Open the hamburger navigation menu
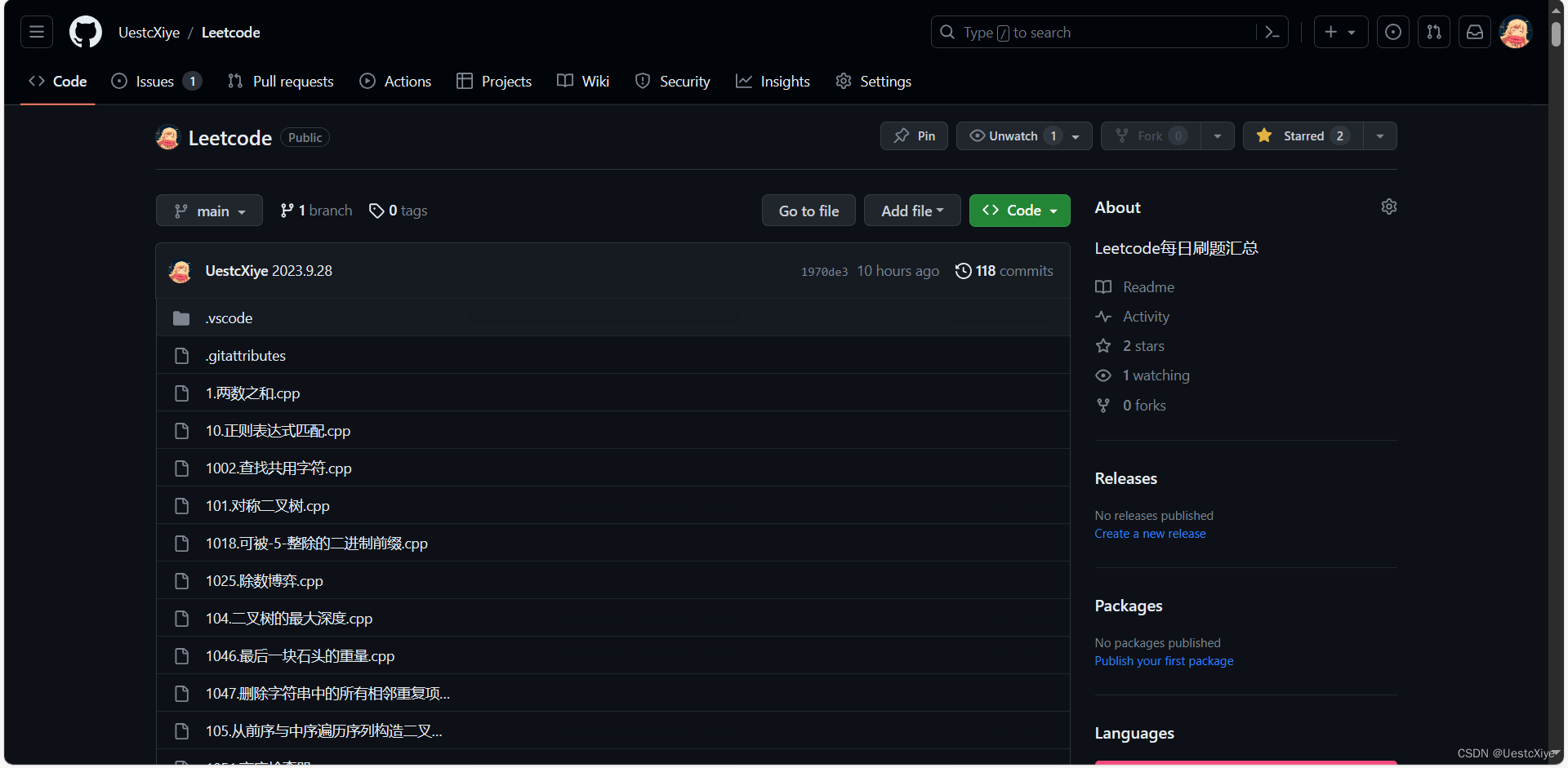This screenshot has height=768, width=1568. [37, 32]
